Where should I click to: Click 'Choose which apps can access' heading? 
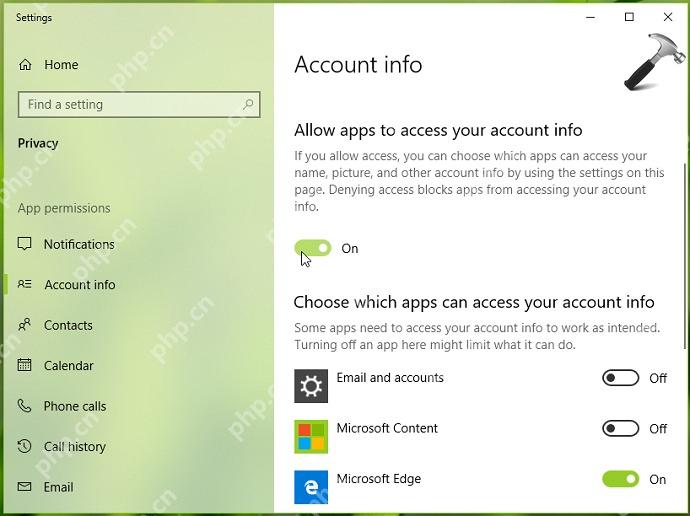(474, 302)
